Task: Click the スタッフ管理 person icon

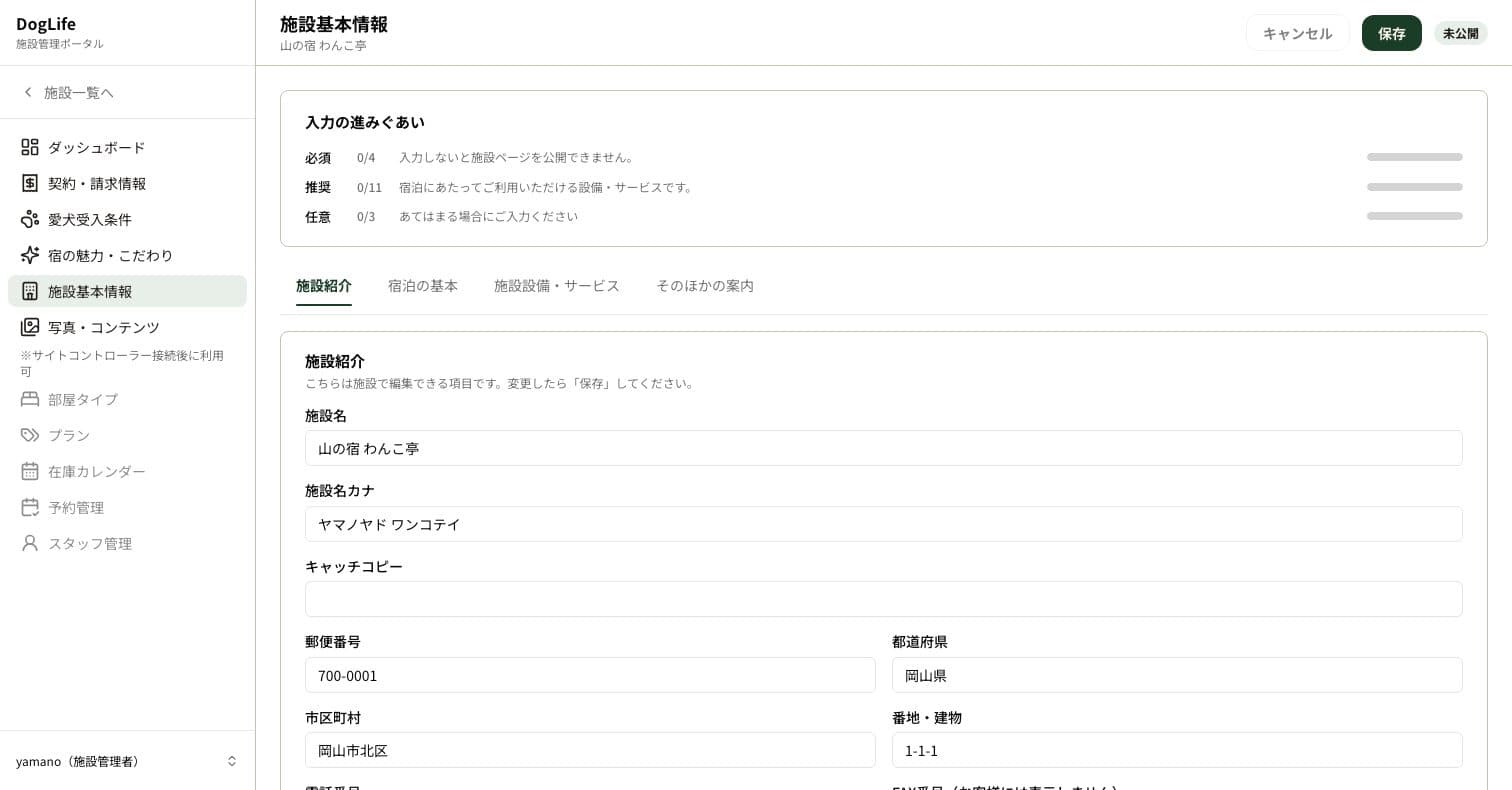Action: 30,543
